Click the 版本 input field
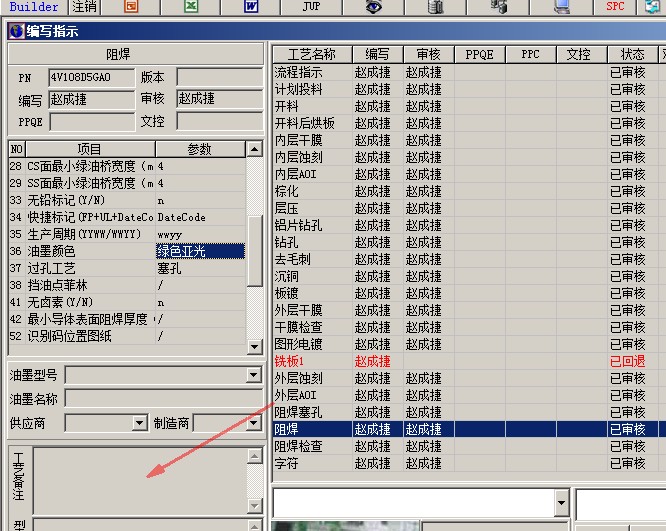Viewport: 666px width, 531px height. pyautogui.click(x=220, y=77)
